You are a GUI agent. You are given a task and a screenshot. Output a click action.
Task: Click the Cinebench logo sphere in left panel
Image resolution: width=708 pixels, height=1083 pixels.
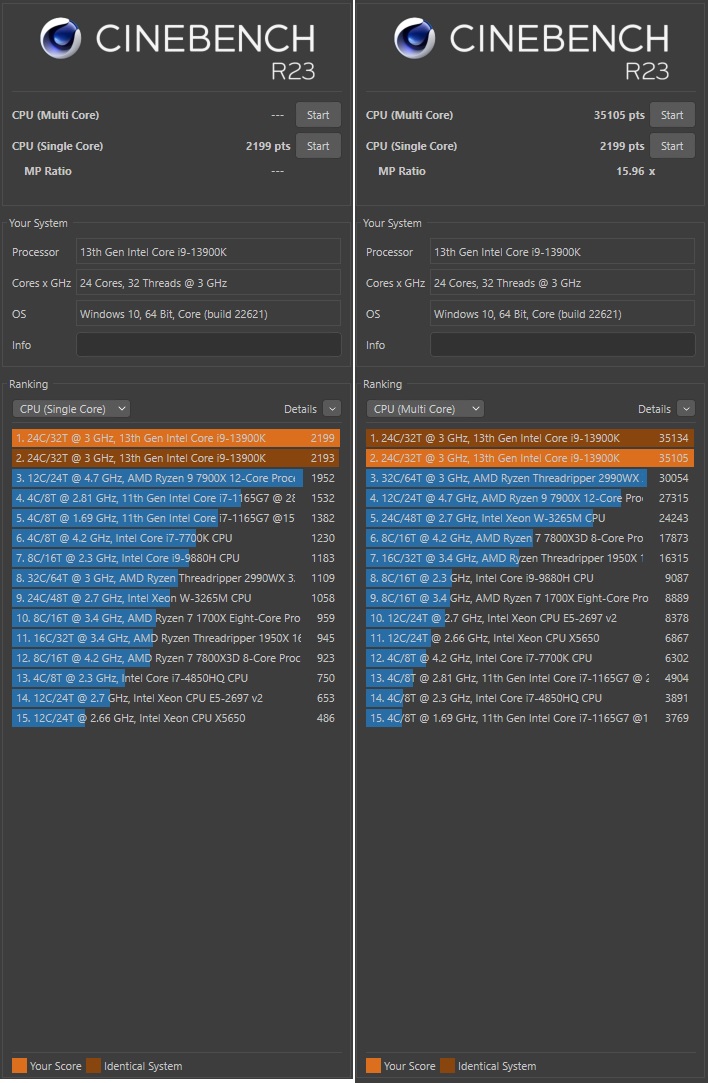point(61,38)
